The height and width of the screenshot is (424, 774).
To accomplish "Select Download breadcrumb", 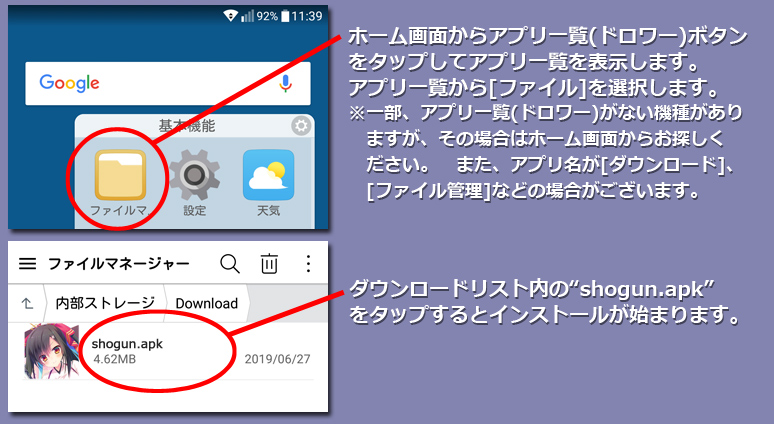I will tap(206, 303).
